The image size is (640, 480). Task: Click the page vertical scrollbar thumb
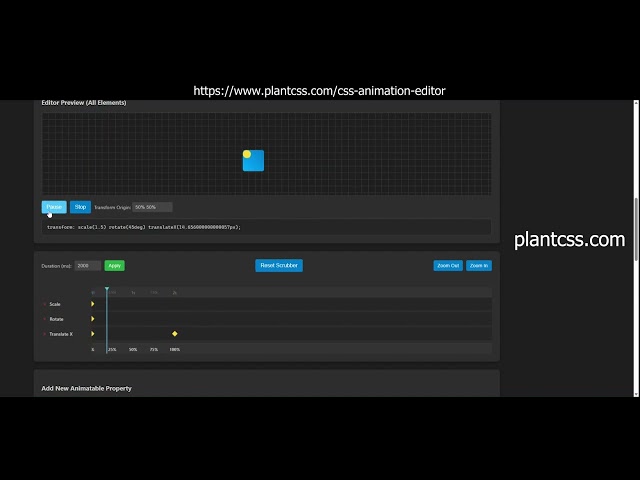click(x=636, y=229)
